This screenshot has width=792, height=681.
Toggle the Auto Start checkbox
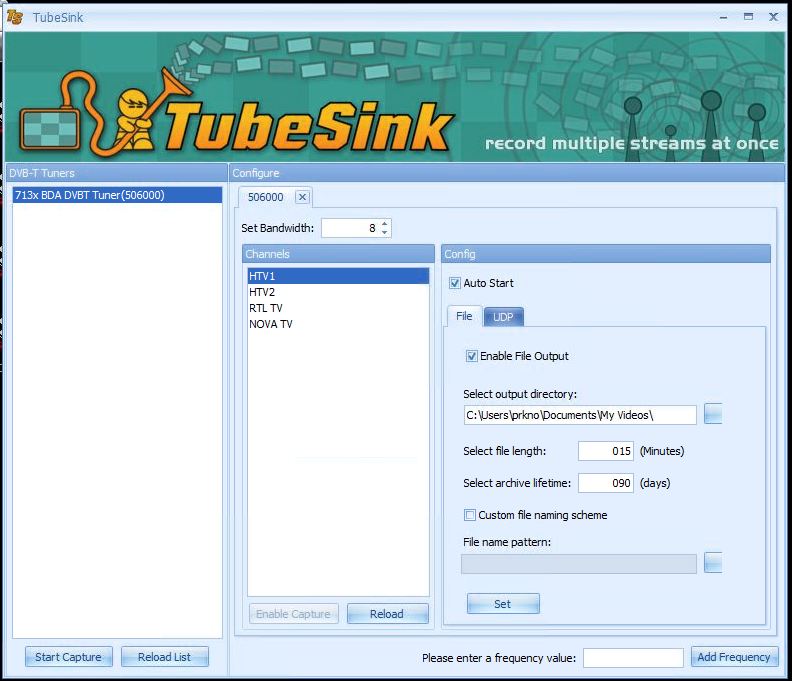[x=455, y=283]
